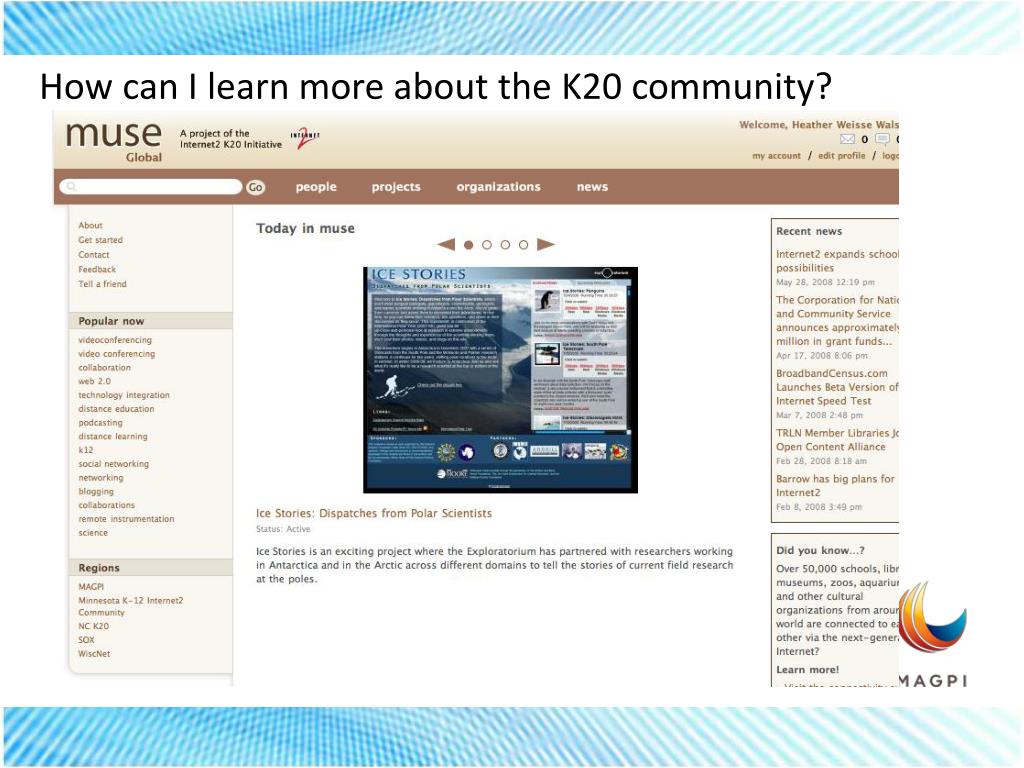Screen dimensions: 1024x768
Task: Open Internet2 expands school possibilities news
Action: click(x=837, y=261)
